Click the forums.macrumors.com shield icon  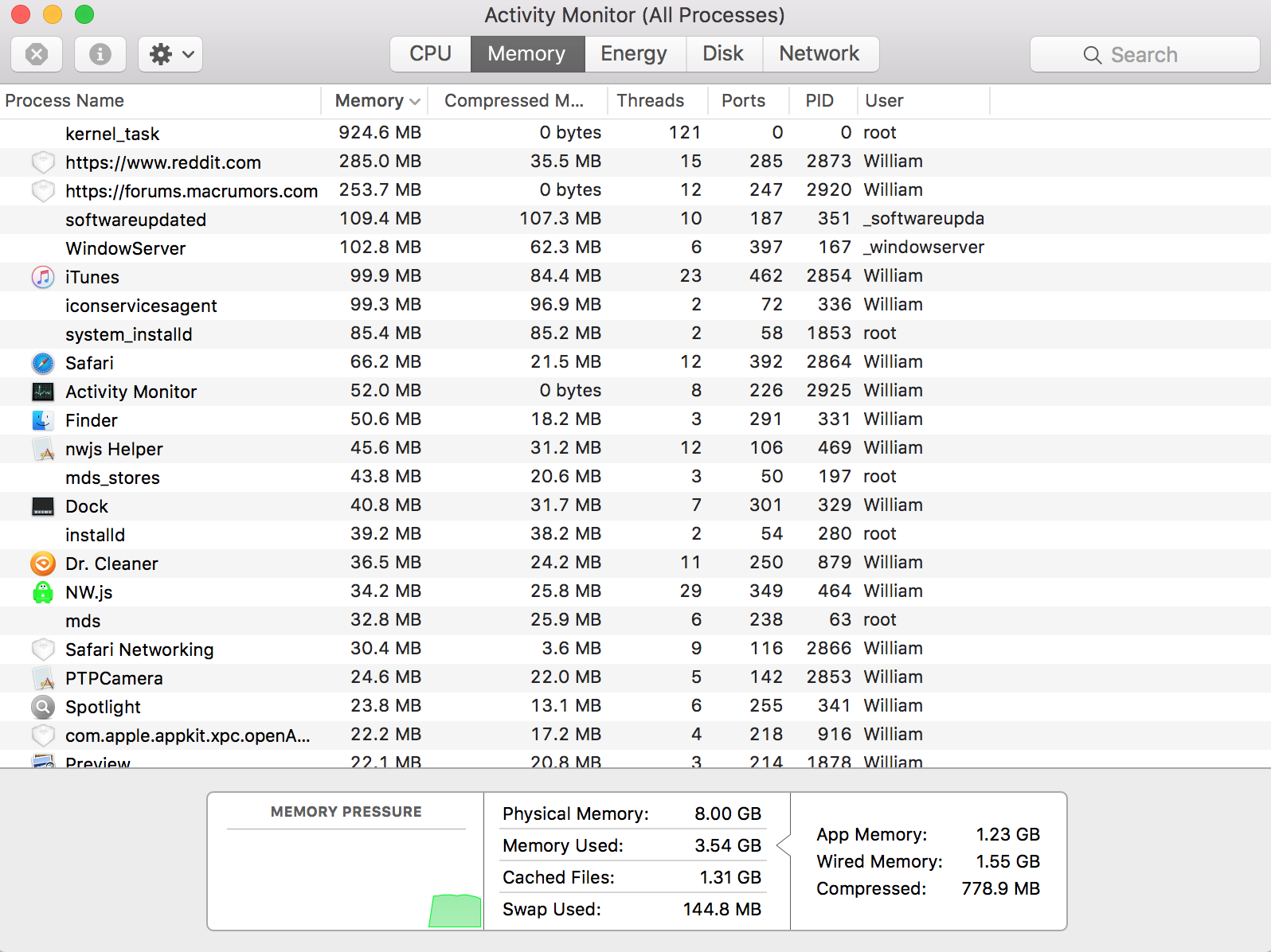click(43, 191)
